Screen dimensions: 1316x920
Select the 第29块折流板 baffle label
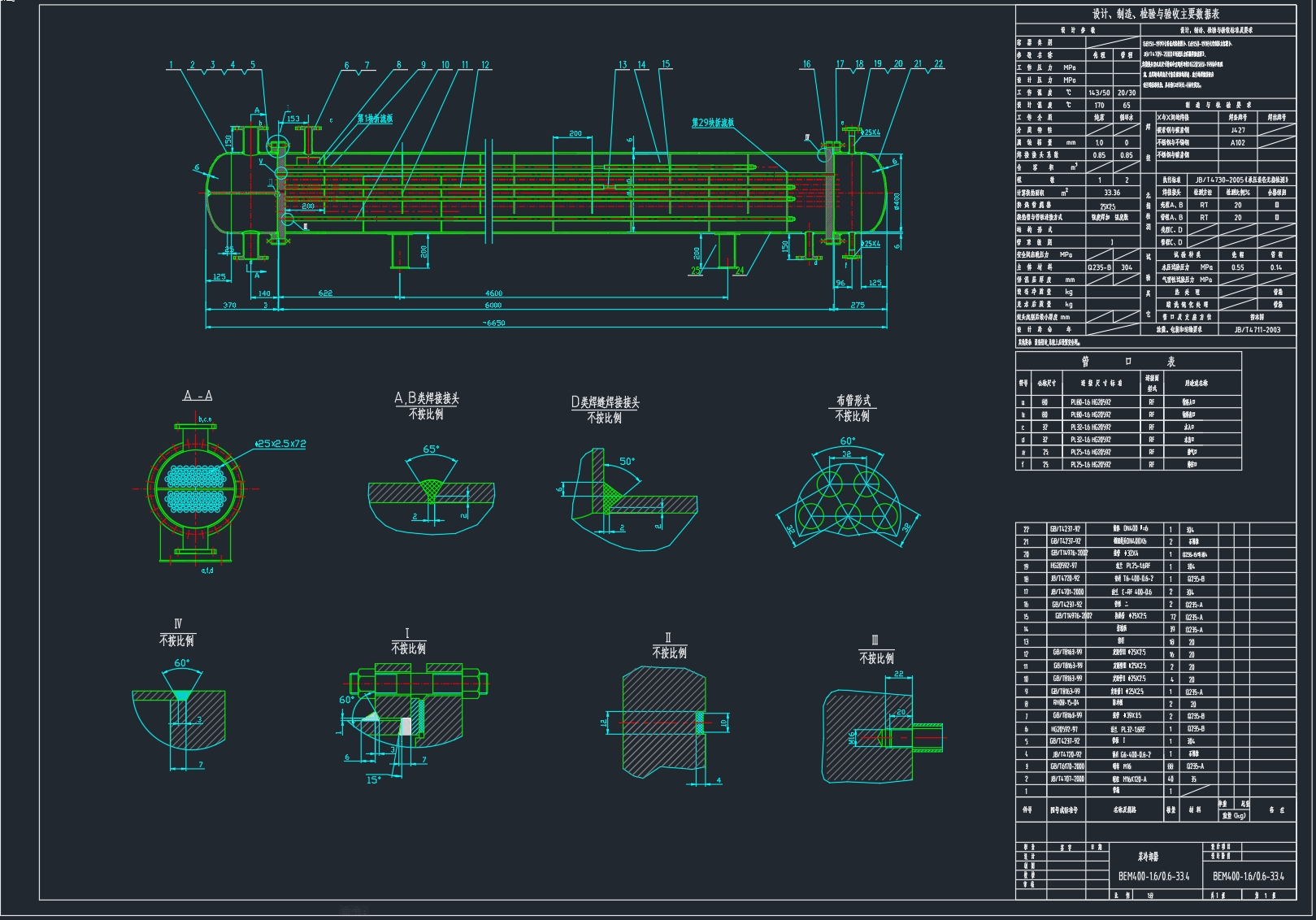point(712,123)
